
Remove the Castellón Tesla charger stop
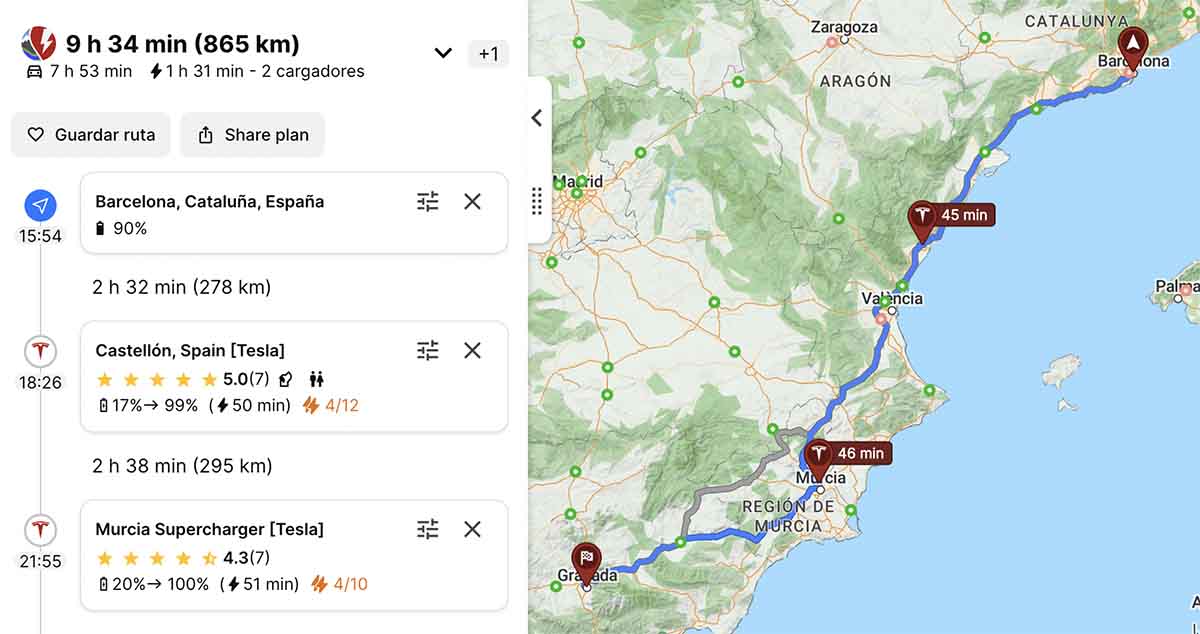[473, 351]
